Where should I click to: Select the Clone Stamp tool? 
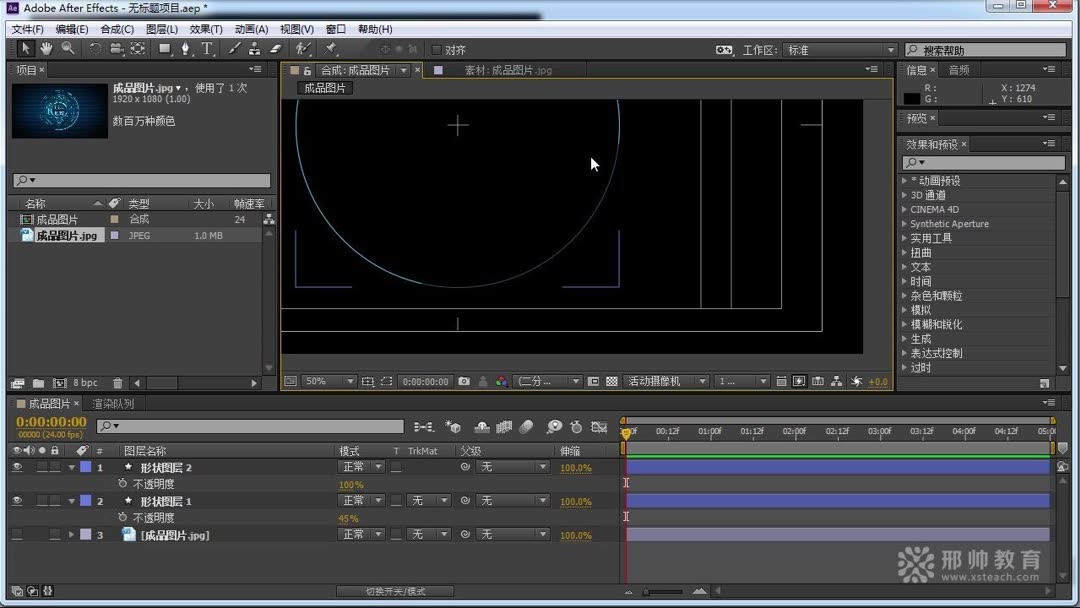(x=255, y=49)
